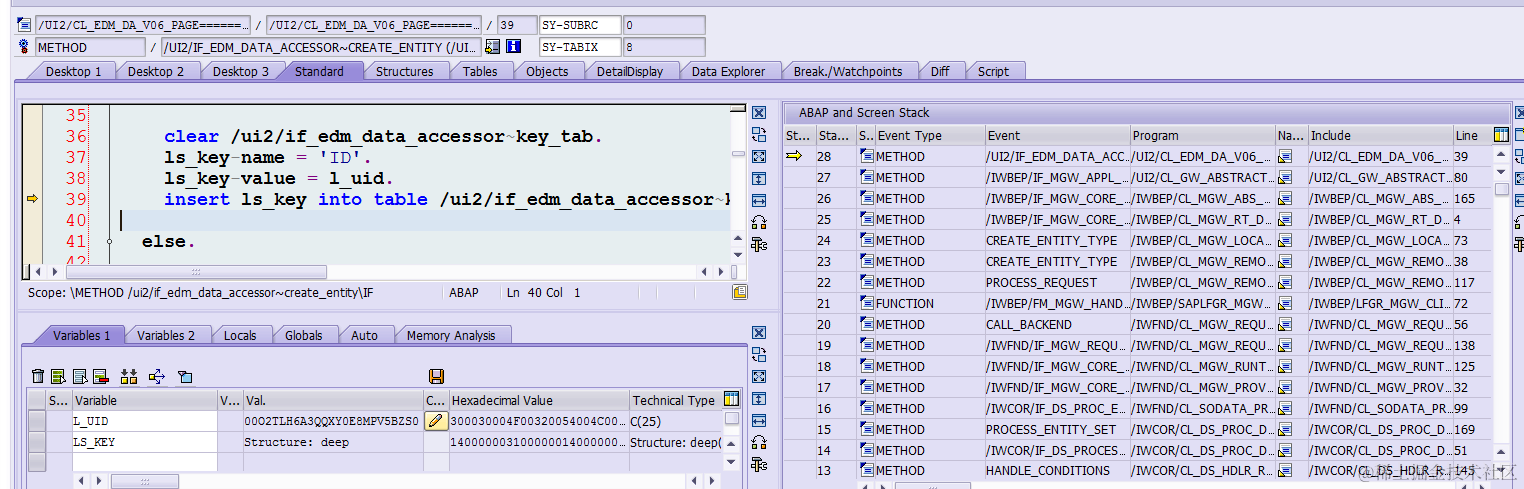Screen dimensions: 1524x489
Task: Select PROCESS_ENTITY_SET event in stack row 15
Action: (x=1056, y=429)
